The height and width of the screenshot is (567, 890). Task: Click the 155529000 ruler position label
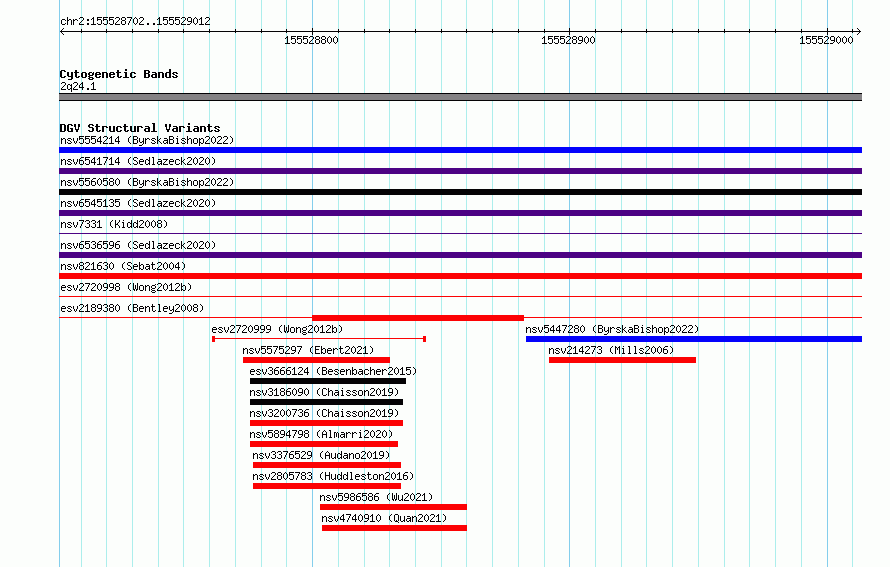pos(826,40)
